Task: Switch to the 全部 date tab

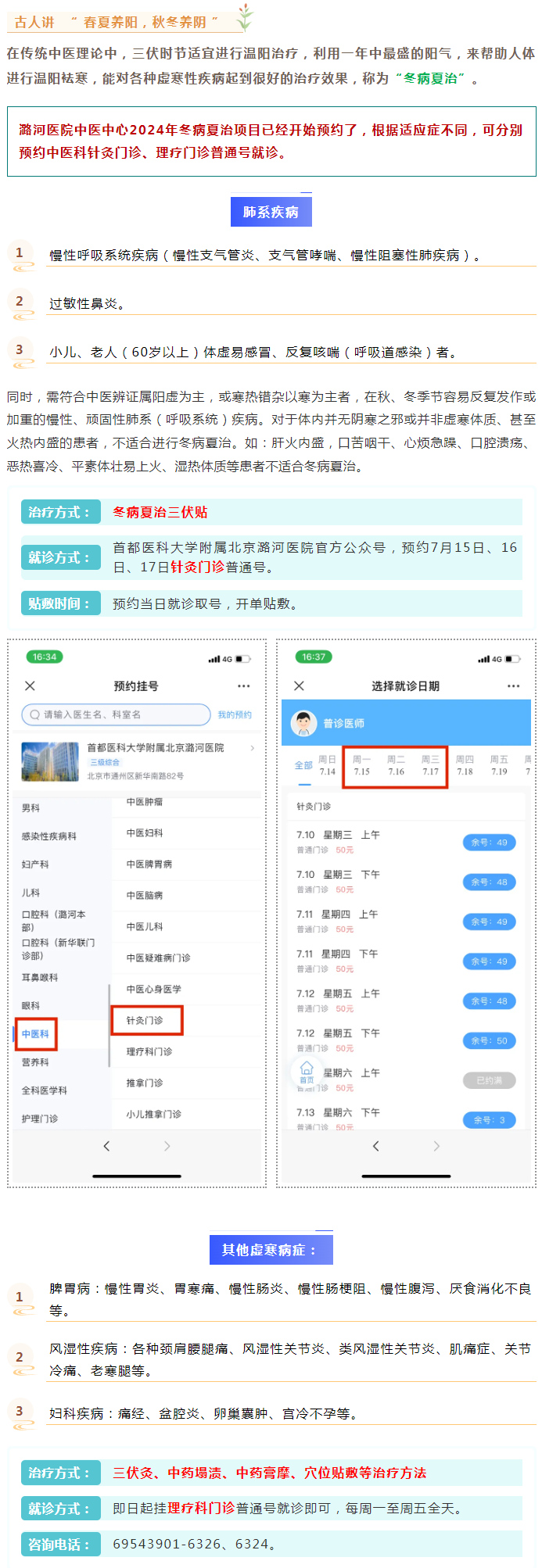Action: [303, 765]
